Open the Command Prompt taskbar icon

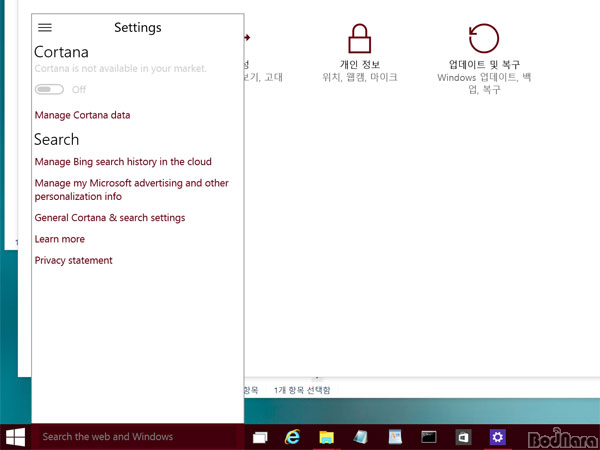[x=429, y=437]
